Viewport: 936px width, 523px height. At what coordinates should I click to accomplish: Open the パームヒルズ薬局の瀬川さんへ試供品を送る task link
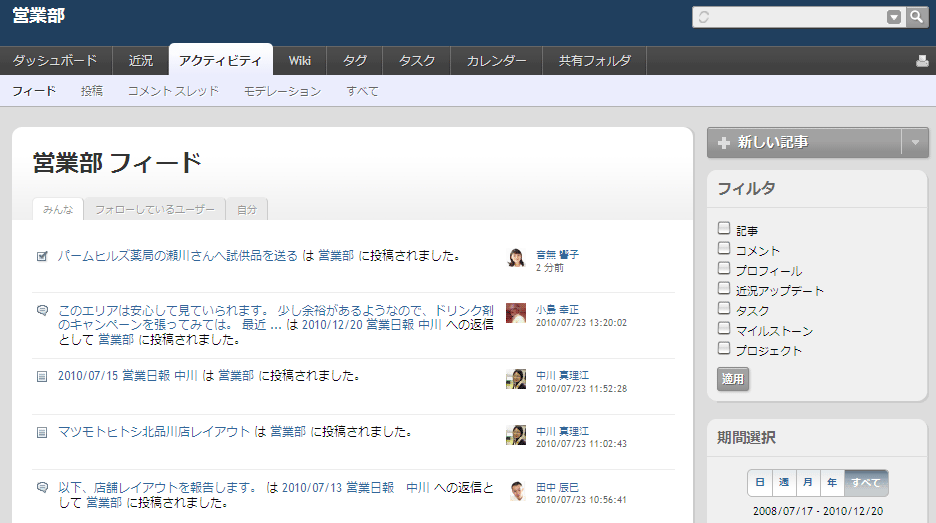[178, 256]
